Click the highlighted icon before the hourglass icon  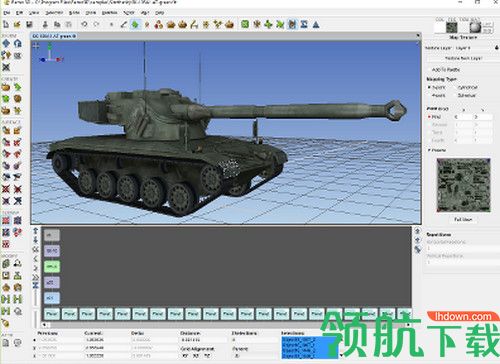point(292,24)
